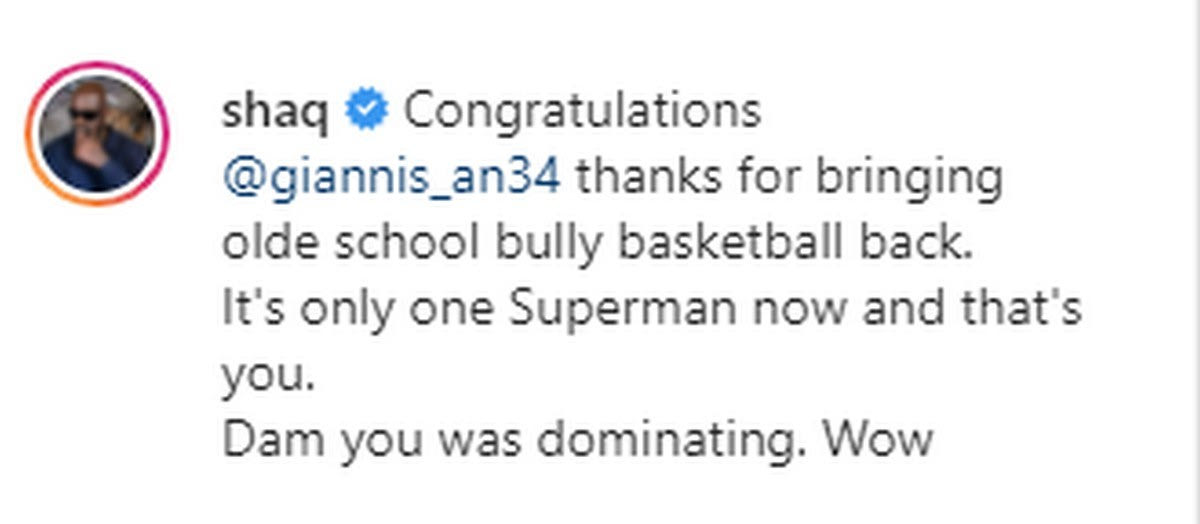Viewport: 1200px width, 524px height.
Task: Open the @giannis_an34 mention link
Action: (x=391, y=178)
